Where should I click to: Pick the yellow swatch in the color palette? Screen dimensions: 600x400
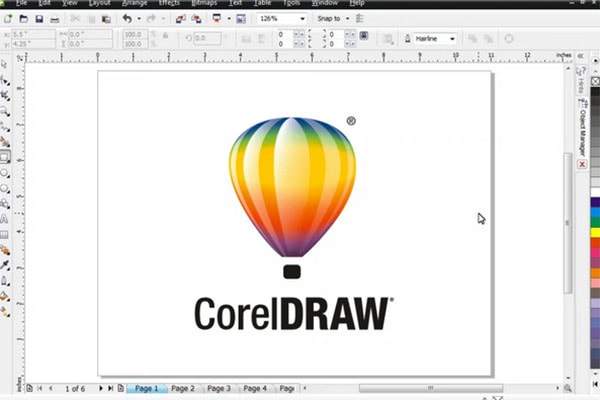pyautogui.click(x=595, y=232)
